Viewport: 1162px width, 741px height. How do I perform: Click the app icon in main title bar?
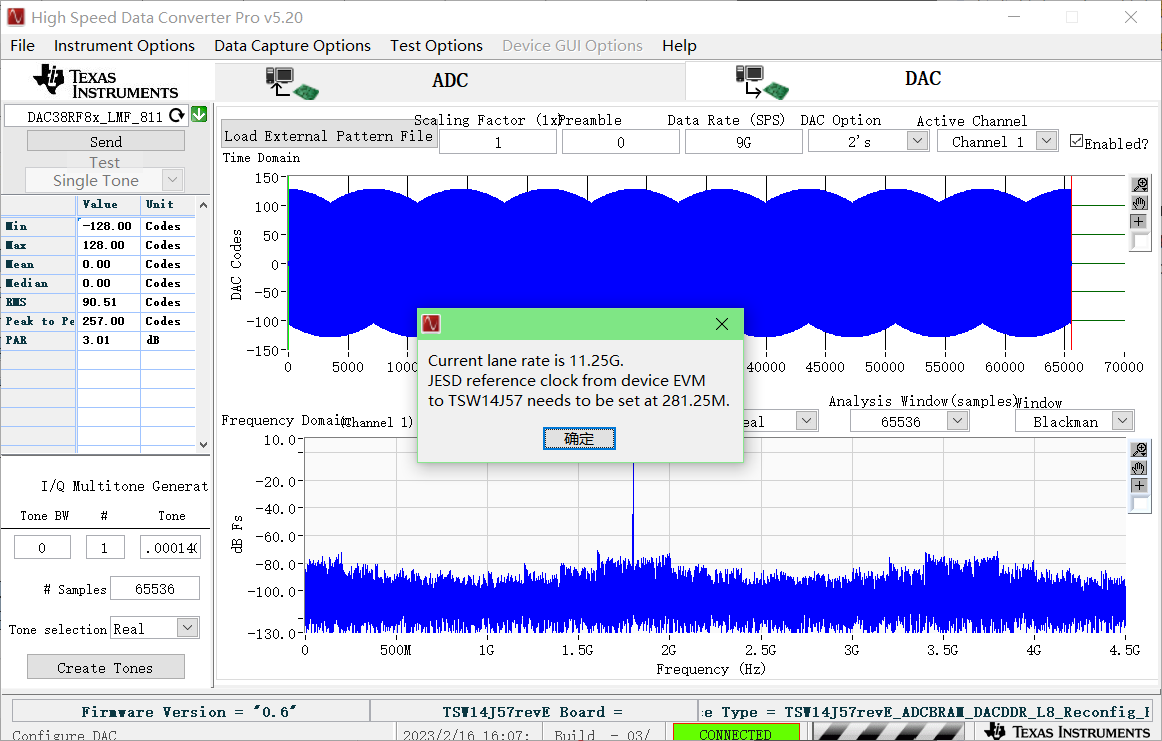(16, 16)
